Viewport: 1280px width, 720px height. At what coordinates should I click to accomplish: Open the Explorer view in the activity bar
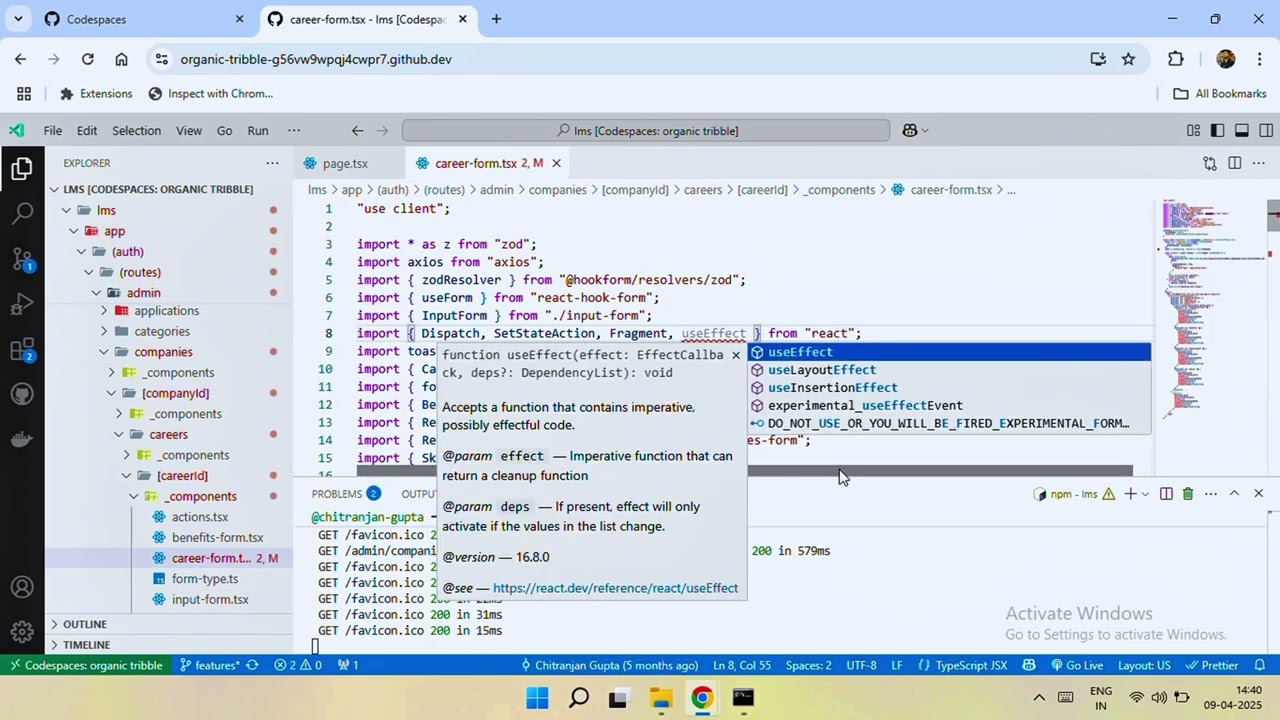click(x=22, y=169)
